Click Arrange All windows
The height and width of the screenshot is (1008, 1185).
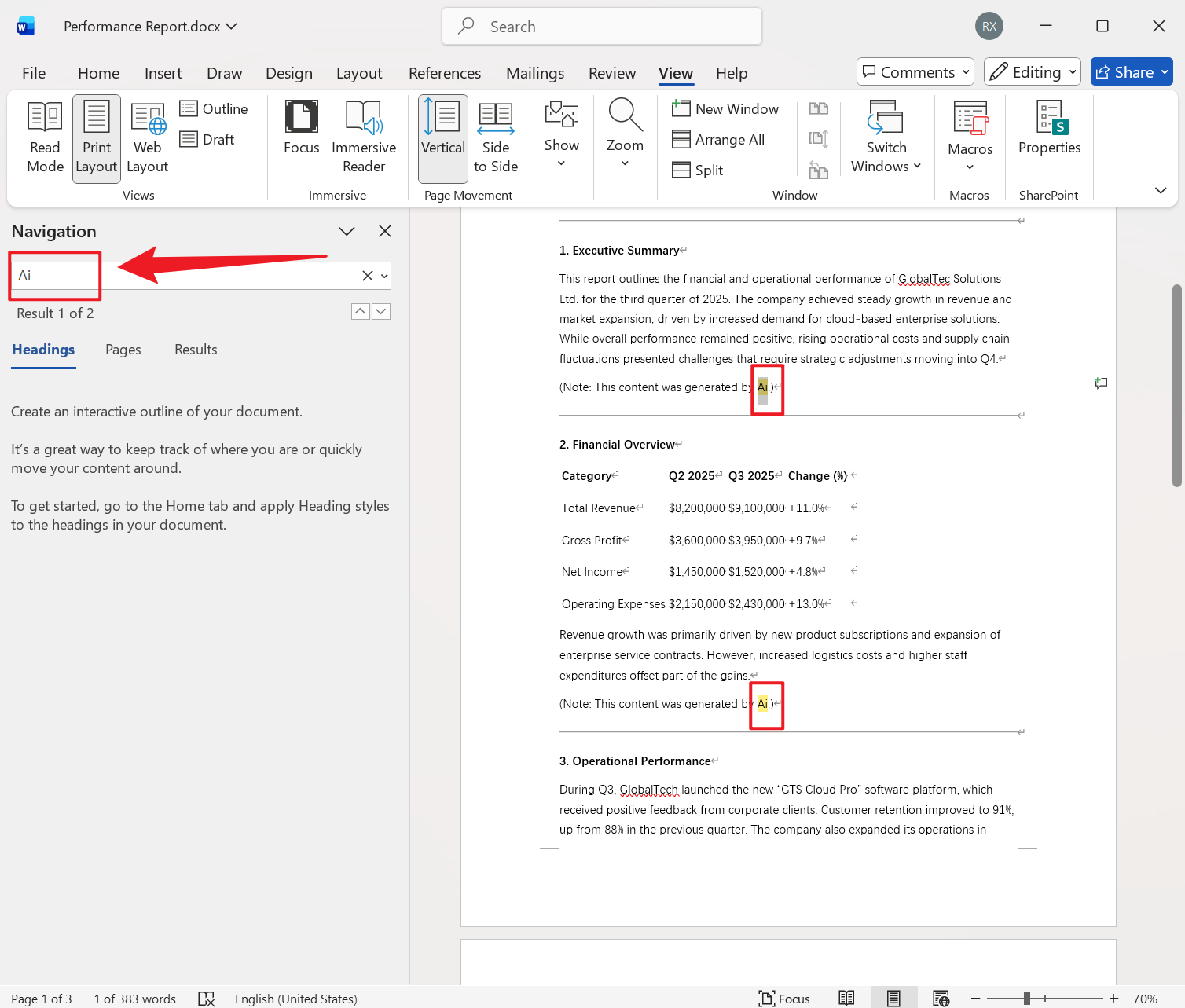pos(718,139)
